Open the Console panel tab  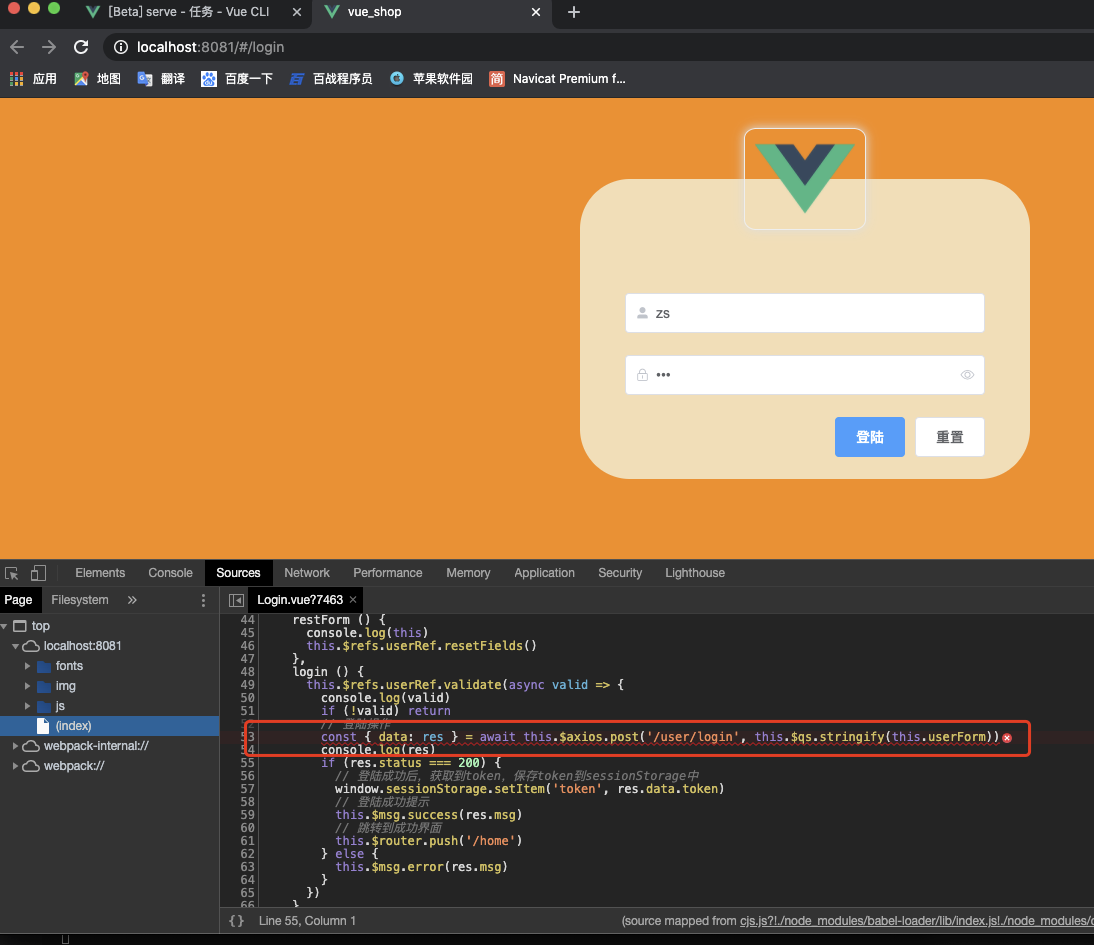click(170, 573)
